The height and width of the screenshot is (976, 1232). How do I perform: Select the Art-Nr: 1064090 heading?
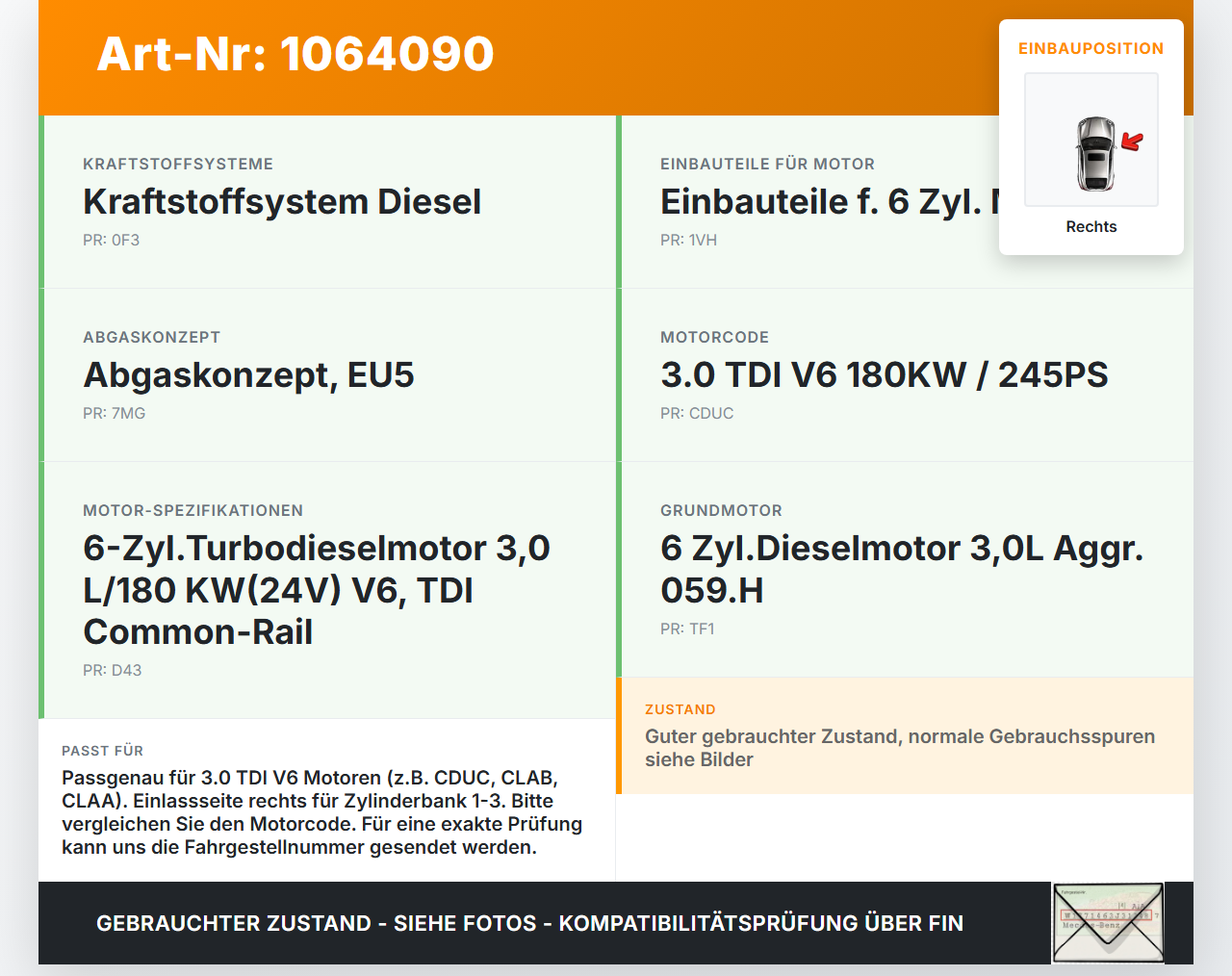pos(295,54)
